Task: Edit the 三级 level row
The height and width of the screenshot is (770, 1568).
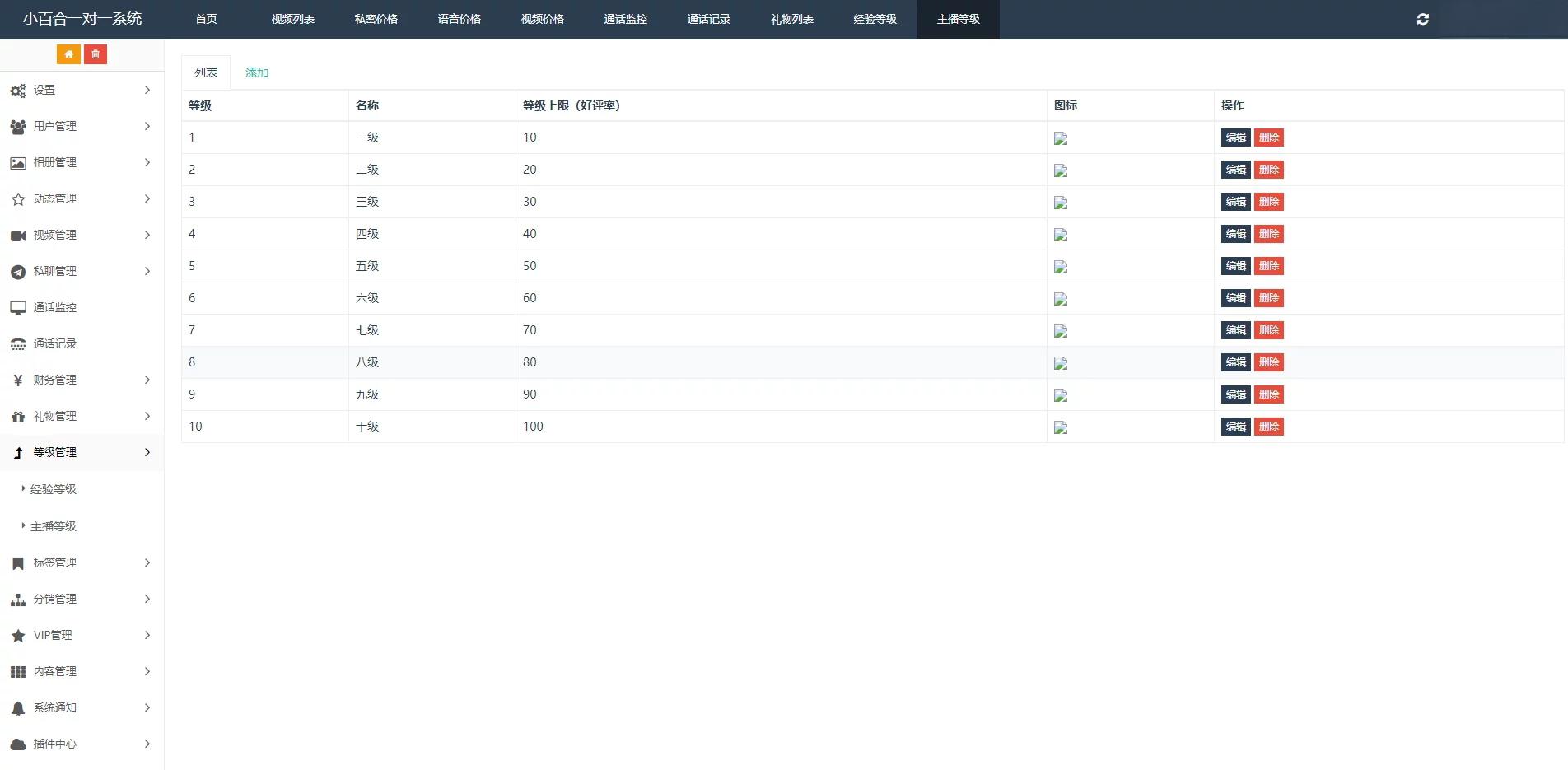Action: point(1236,202)
